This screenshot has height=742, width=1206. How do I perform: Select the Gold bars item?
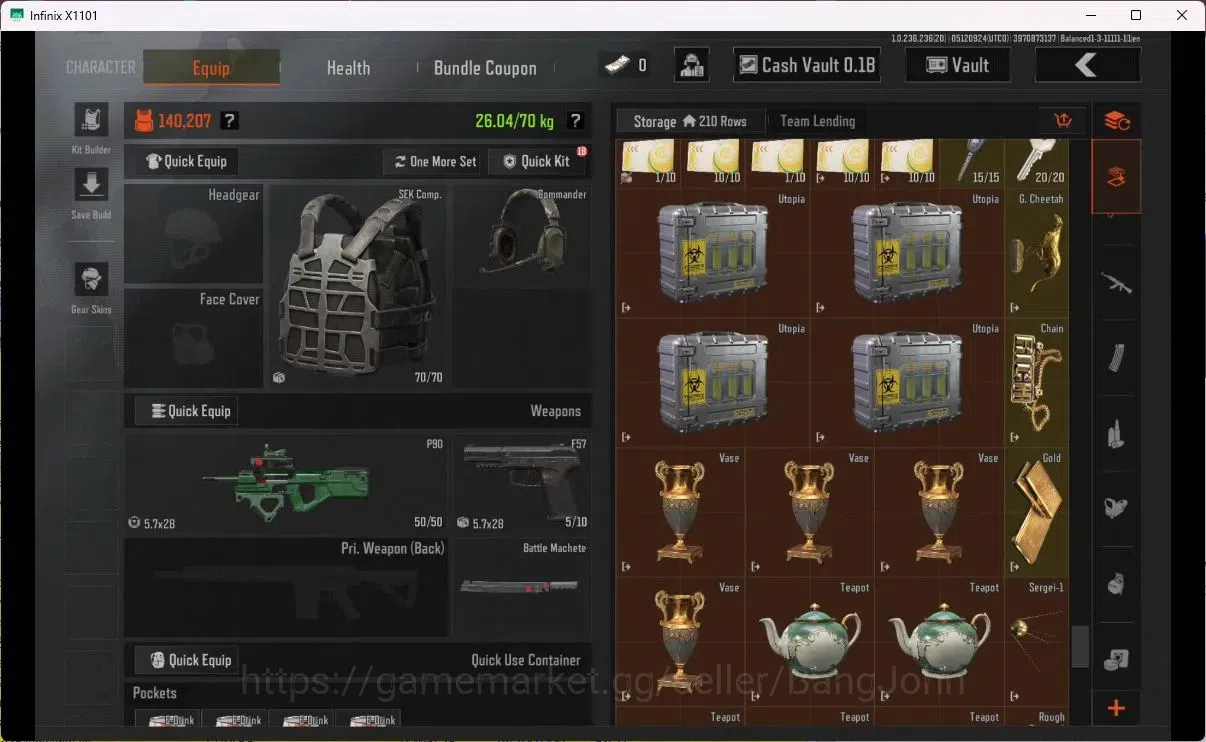[x=1037, y=512]
